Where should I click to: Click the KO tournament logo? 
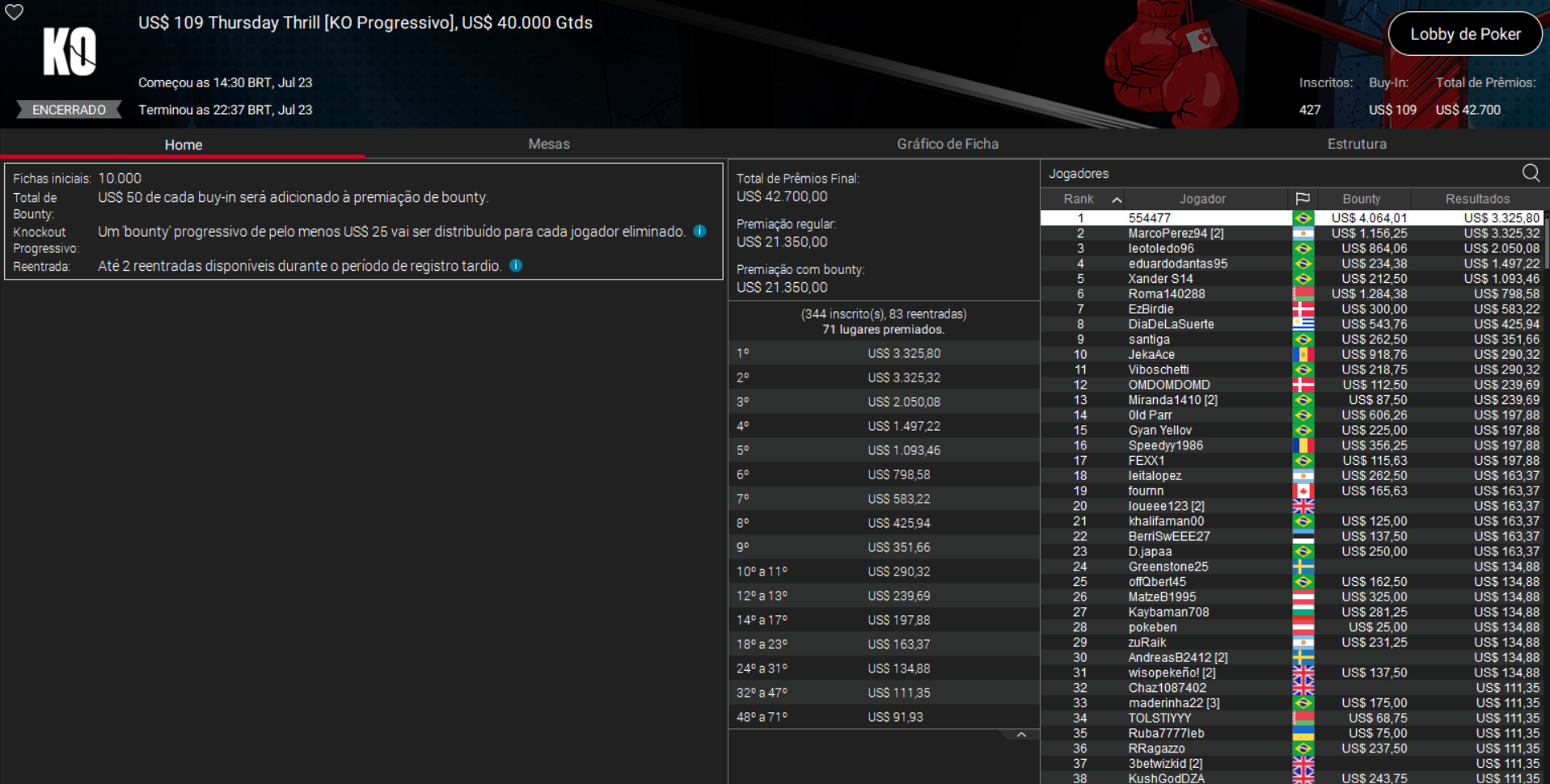tap(70, 52)
